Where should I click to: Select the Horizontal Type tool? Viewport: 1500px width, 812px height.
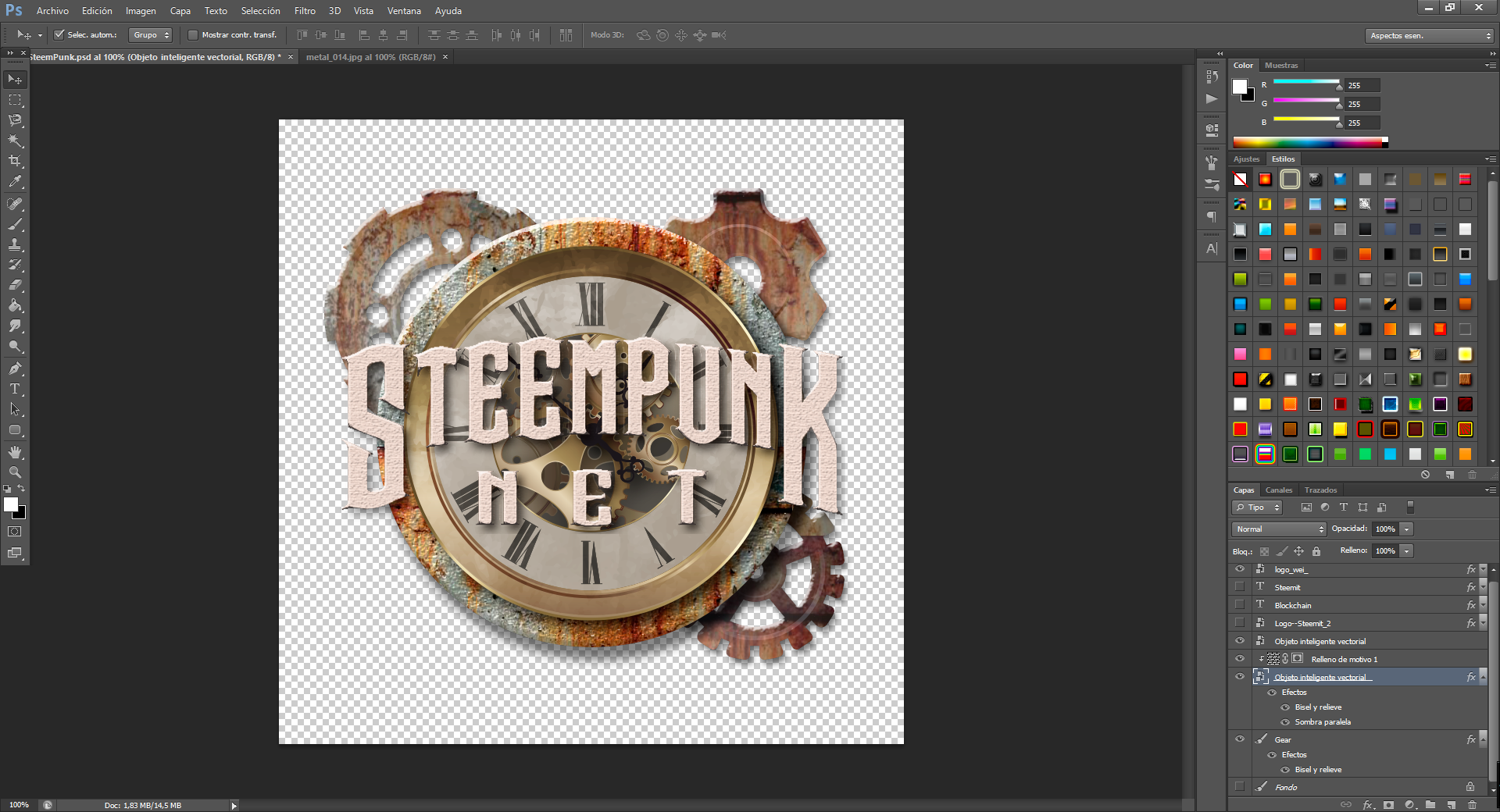click(15, 389)
